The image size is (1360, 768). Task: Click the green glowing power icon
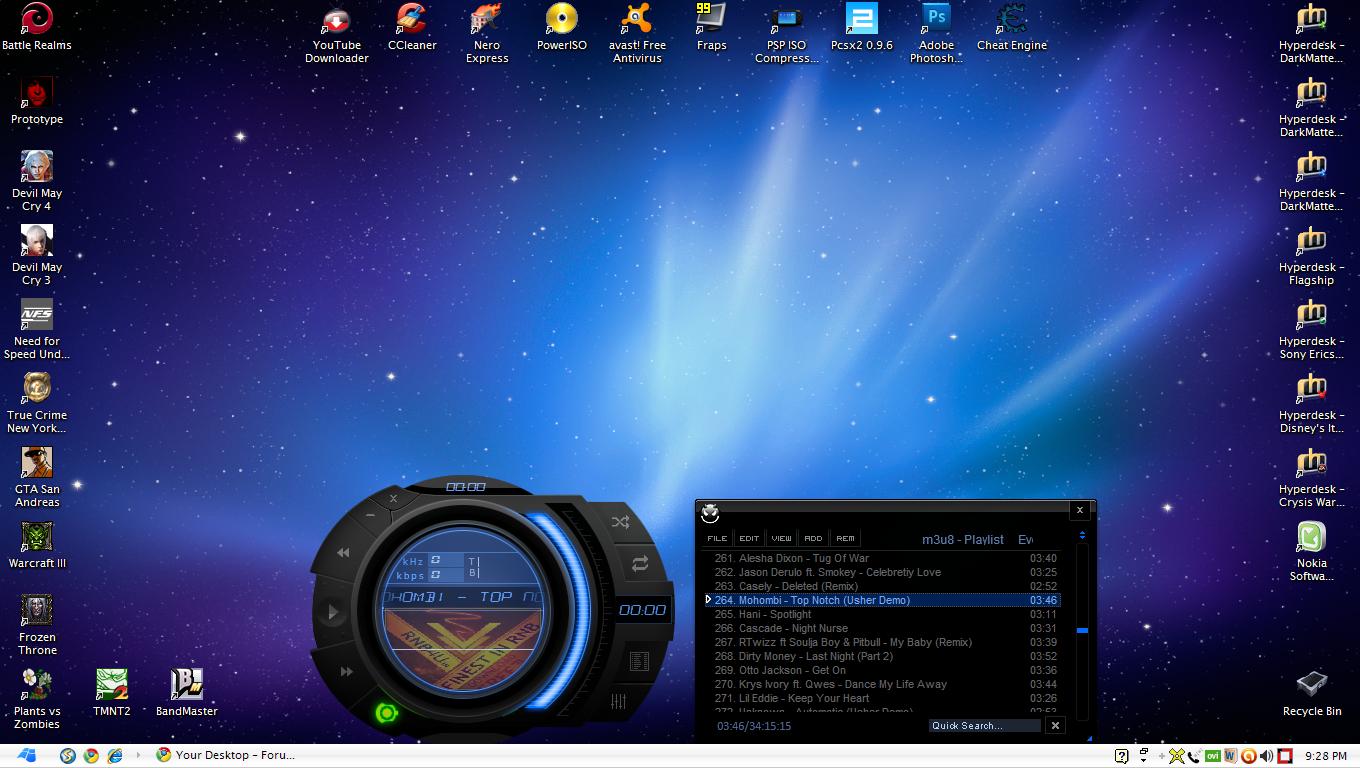386,713
